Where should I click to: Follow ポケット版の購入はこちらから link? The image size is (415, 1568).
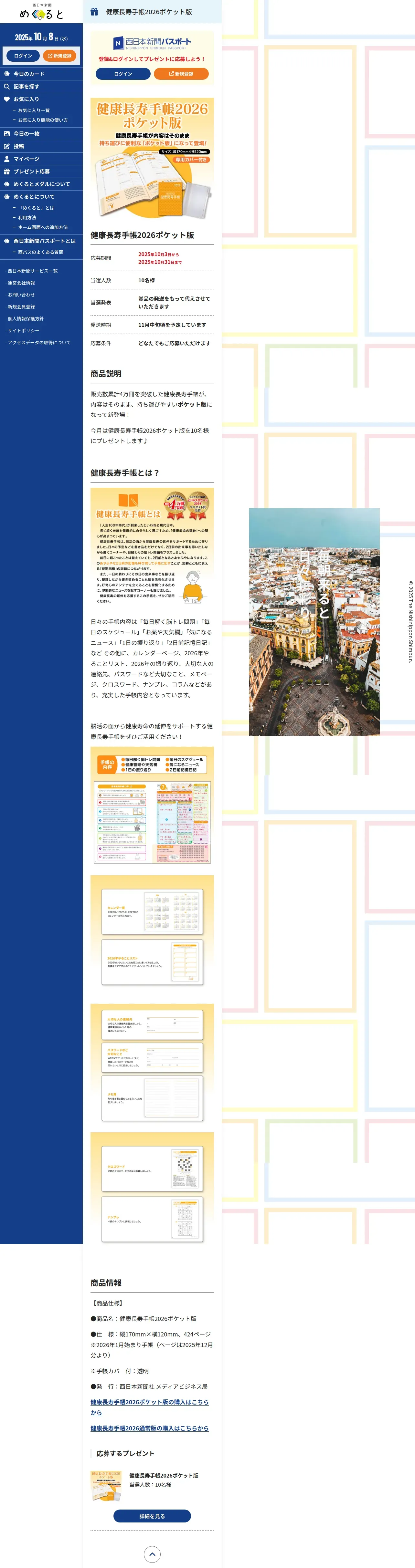point(149,1407)
